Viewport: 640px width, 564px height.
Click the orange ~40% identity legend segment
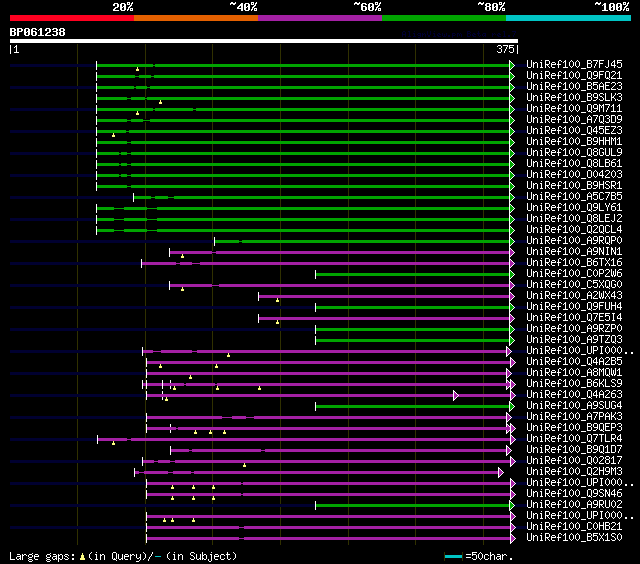pyautogui.click(x=196, y=18)
